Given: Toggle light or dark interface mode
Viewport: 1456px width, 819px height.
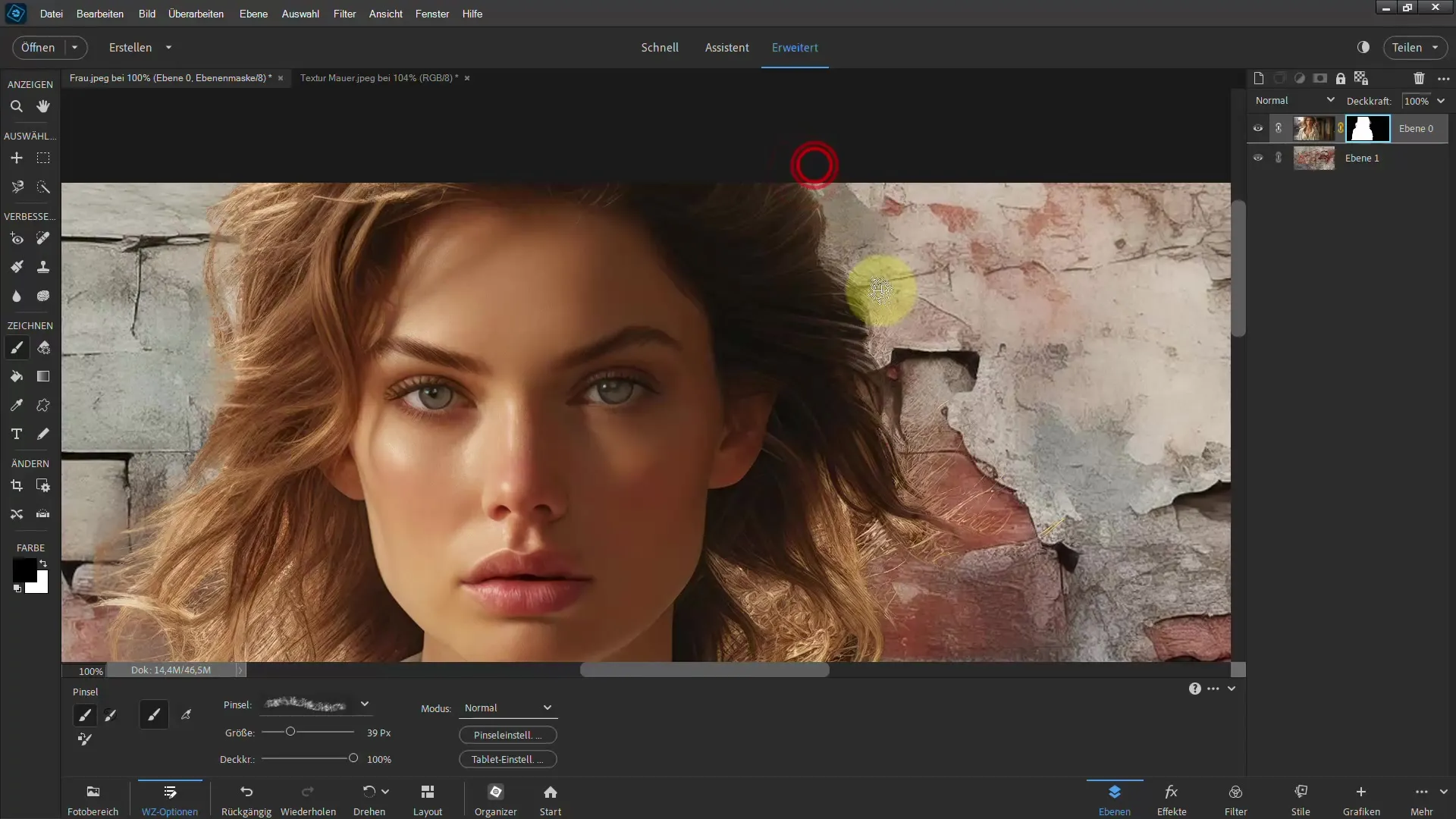Looking at the screenshot, I should 1363,47.
